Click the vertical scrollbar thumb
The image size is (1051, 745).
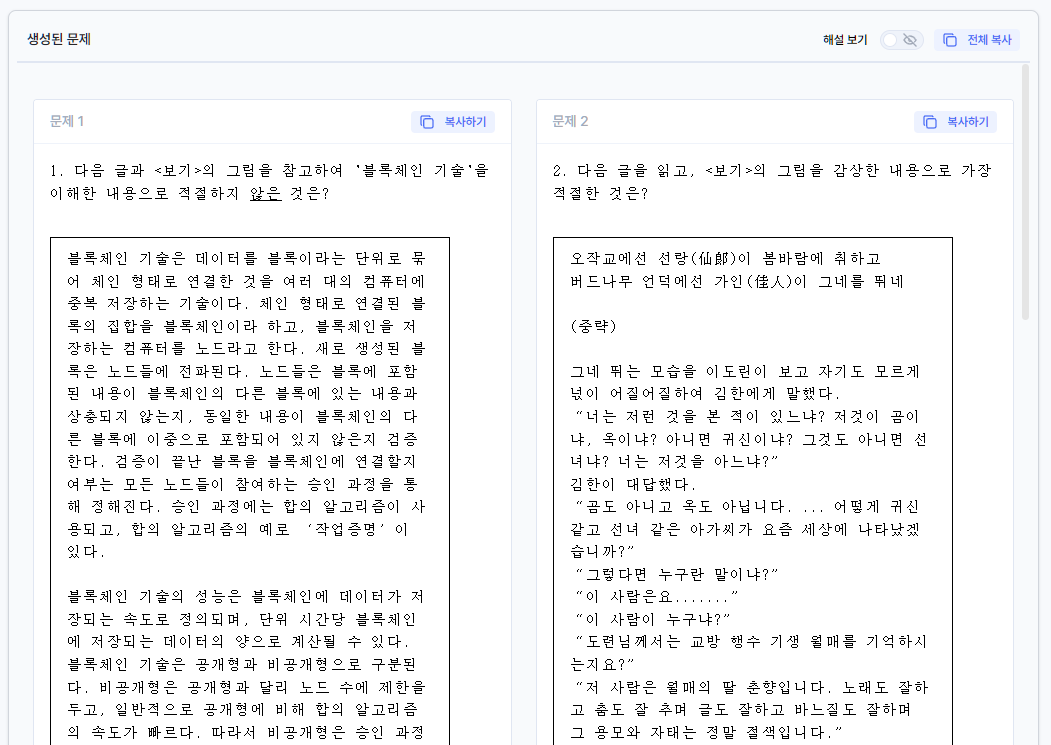coord(1025,190)
